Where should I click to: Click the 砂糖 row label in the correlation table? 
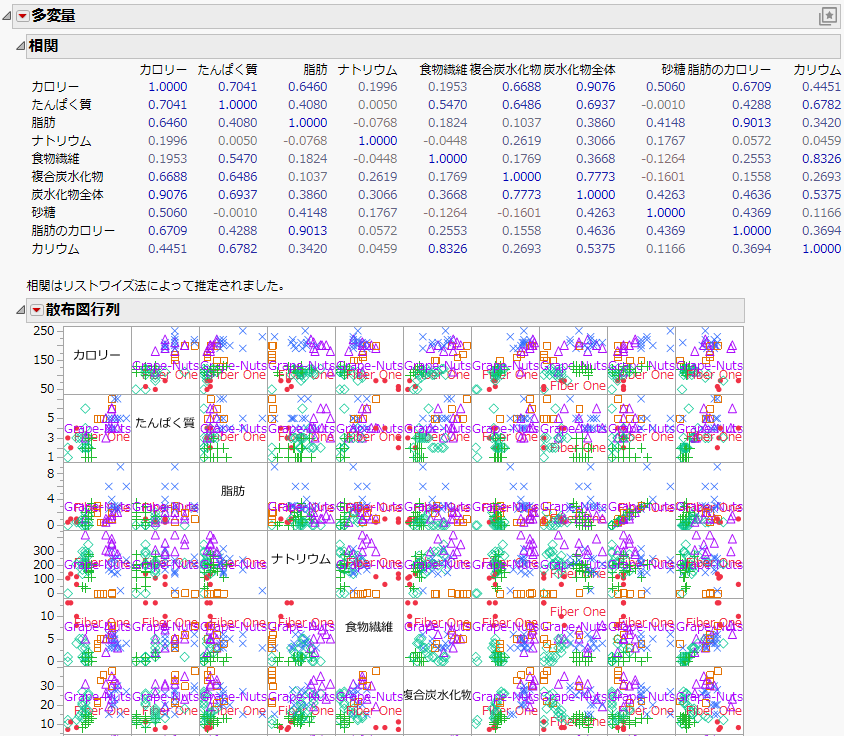click(42, 214)
